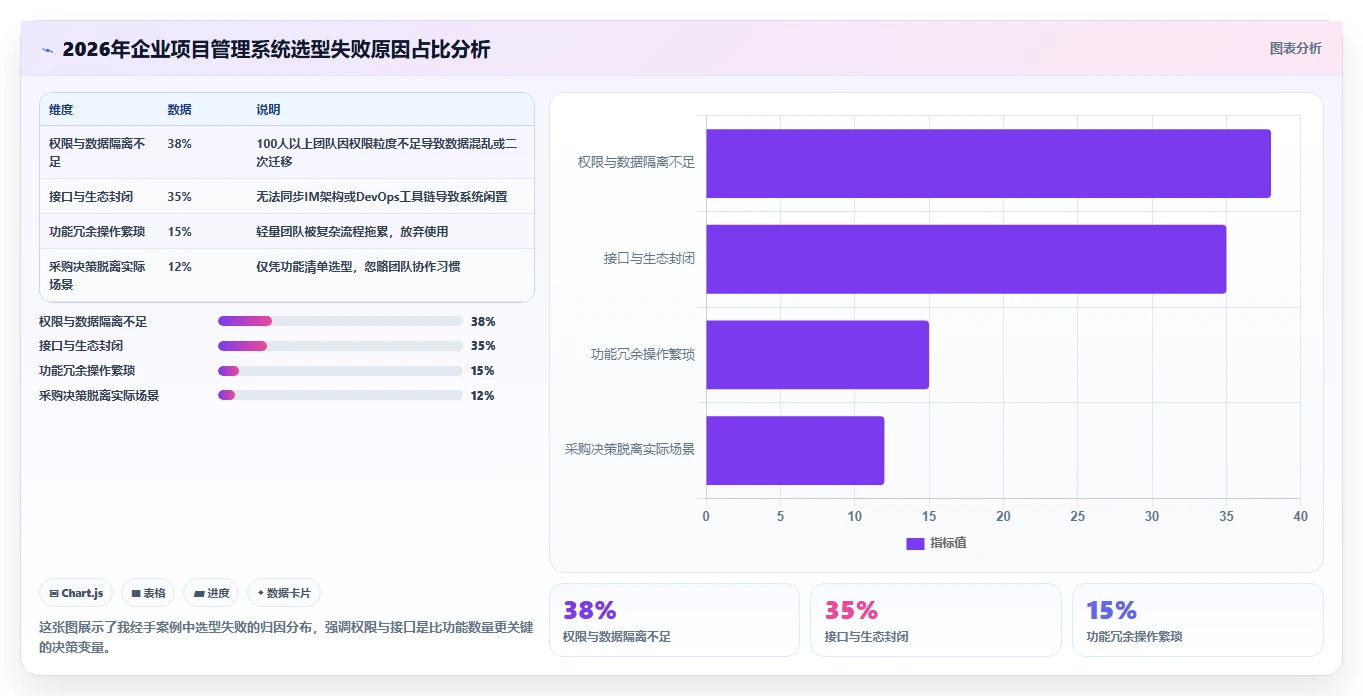Click the chart bar for 接口与生态封闭
The height and width of the screenshot is (696, 1363).
click(966, 259)
